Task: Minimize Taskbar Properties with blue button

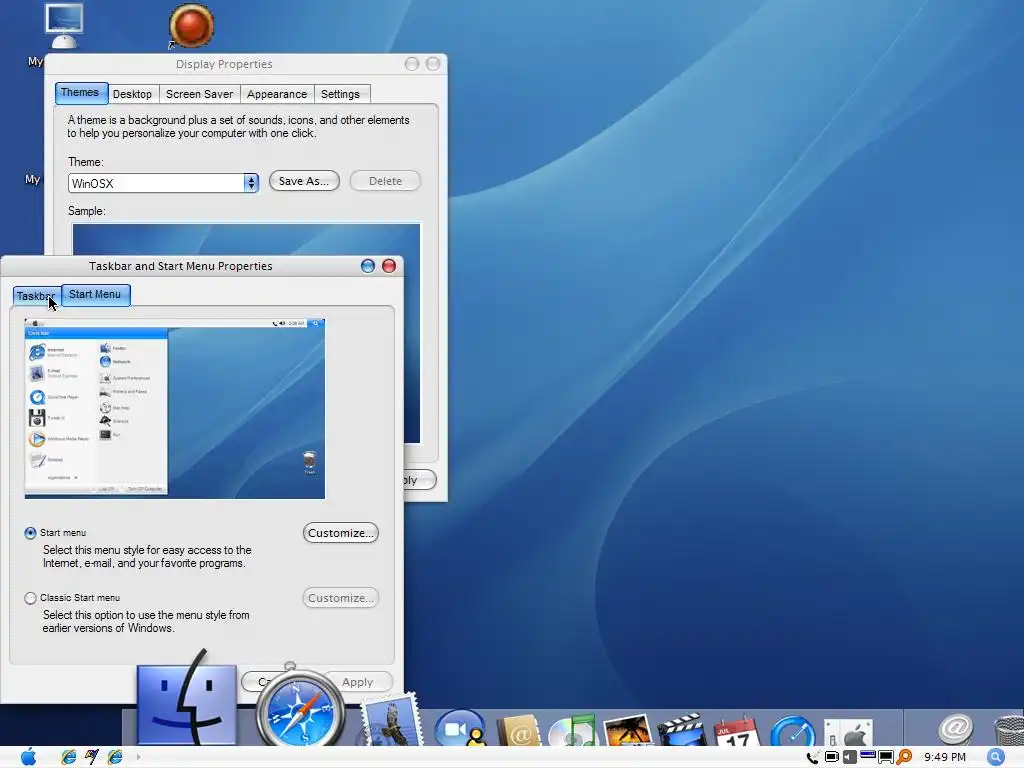Action: [368, 266]
